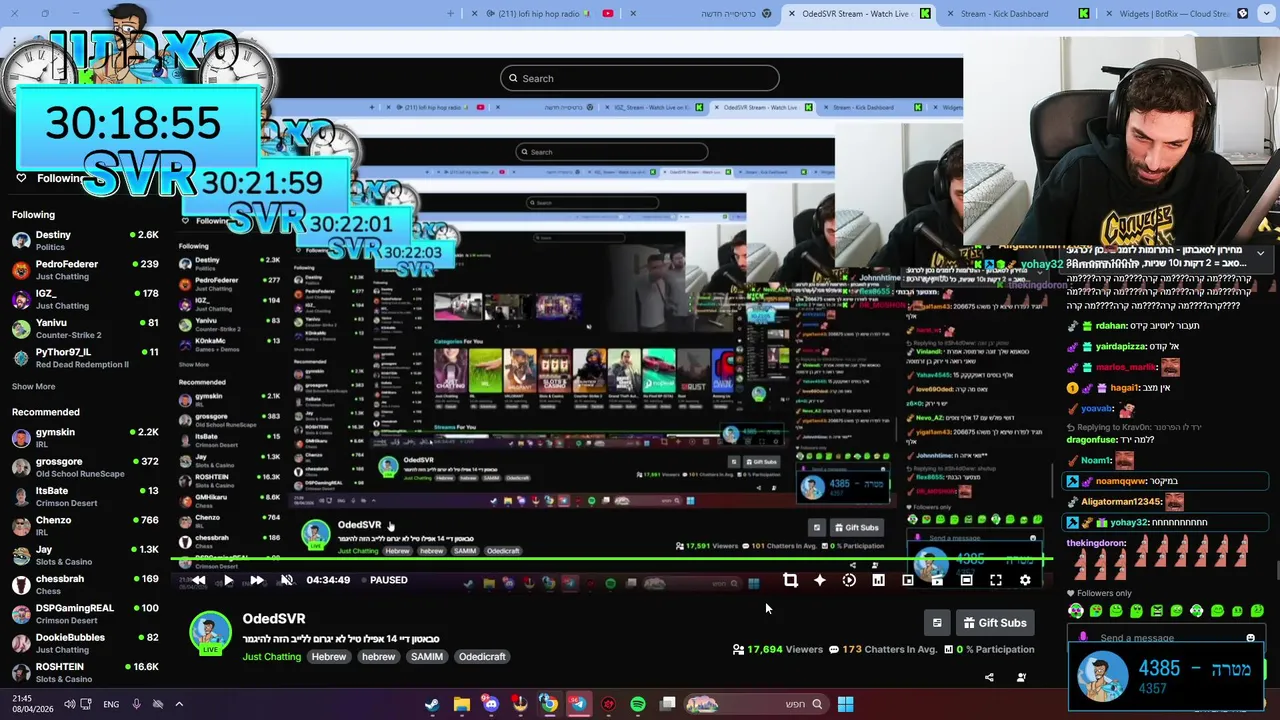Click username thekingdoron in chat
Image resolution: width=1280 pixels, height=720 pixels.
1096,543
